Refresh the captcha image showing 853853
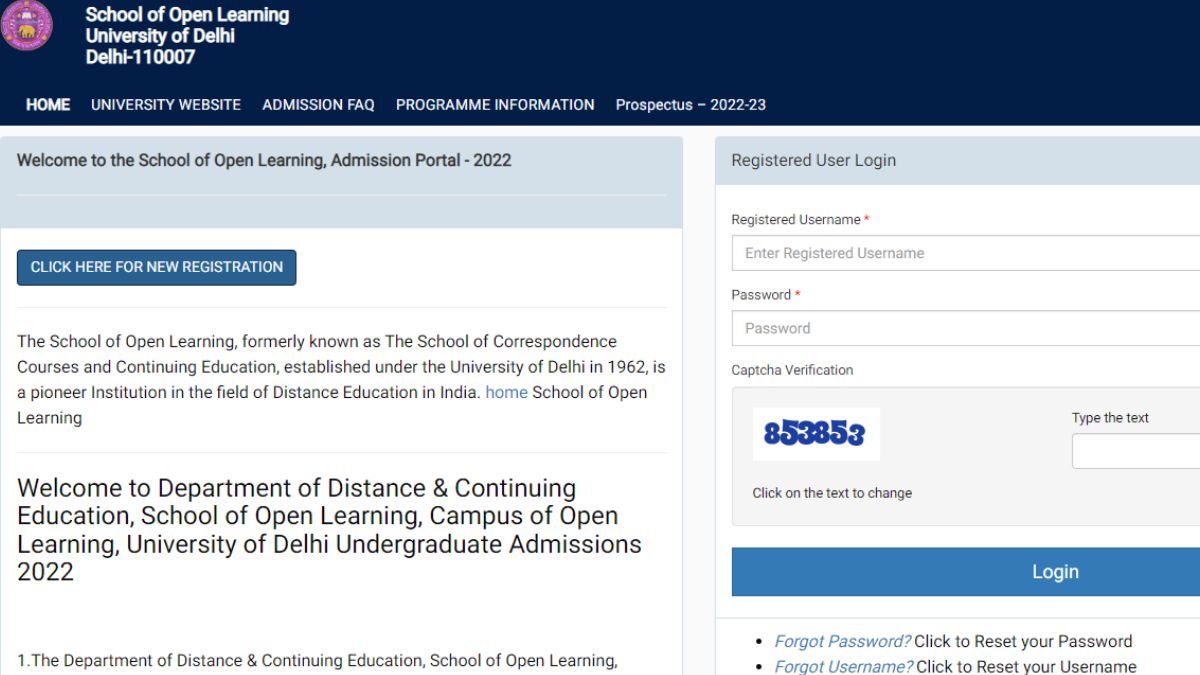 [815, 434]
